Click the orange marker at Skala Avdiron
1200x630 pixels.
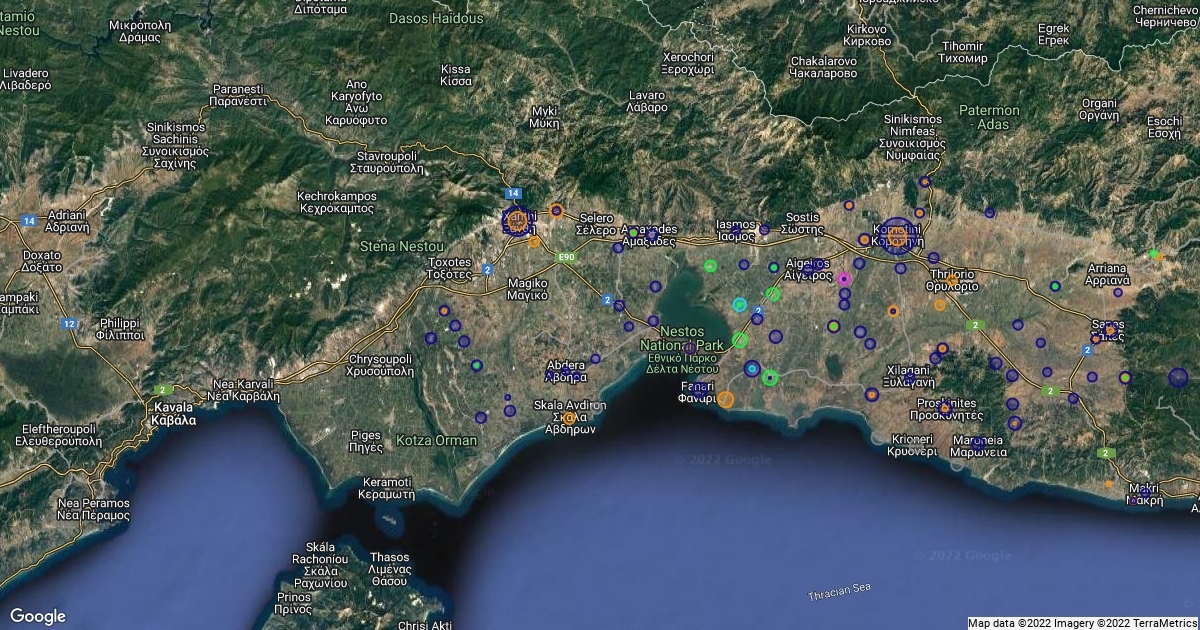[x=570, y=418]
